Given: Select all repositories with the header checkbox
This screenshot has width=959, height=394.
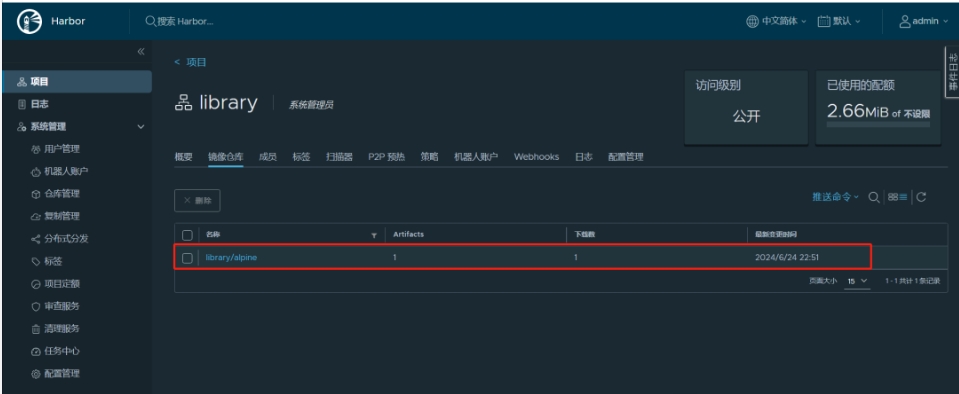Looking at the screenshot, I should (188, 235).
